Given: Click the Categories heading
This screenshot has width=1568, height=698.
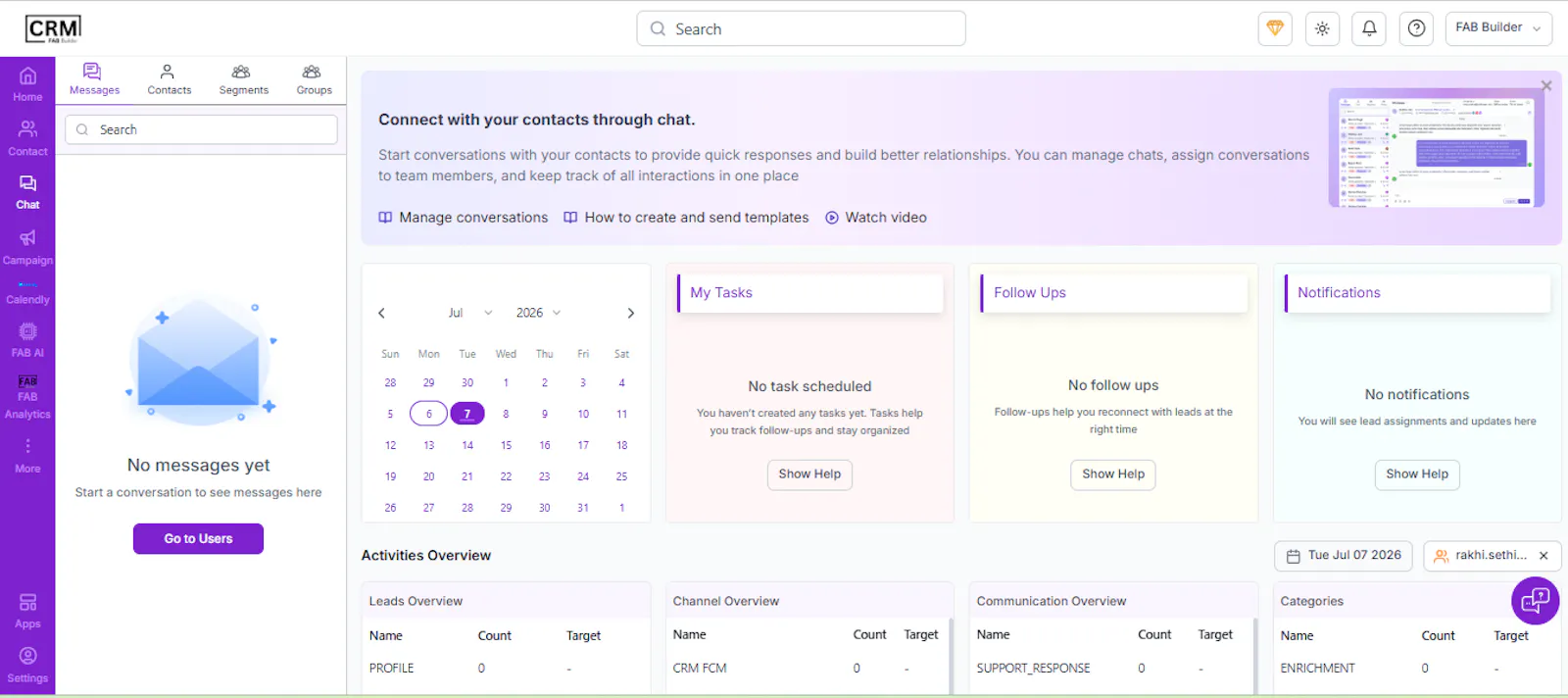Looking at the screenshot, I should (1311, 602).
